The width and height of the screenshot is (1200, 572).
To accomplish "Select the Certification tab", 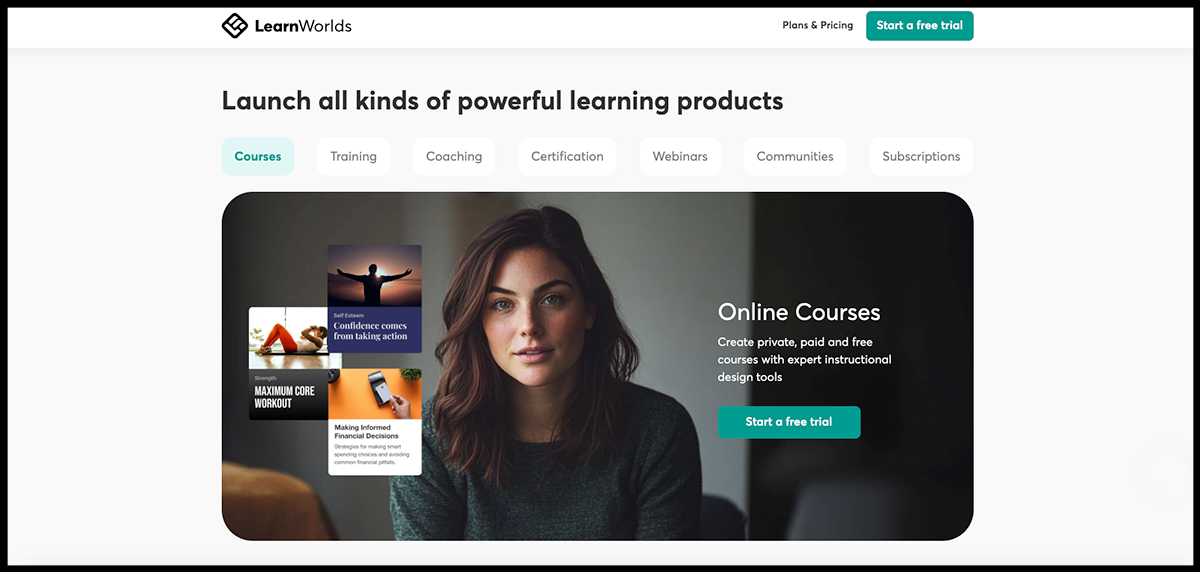I will [567, 156].
